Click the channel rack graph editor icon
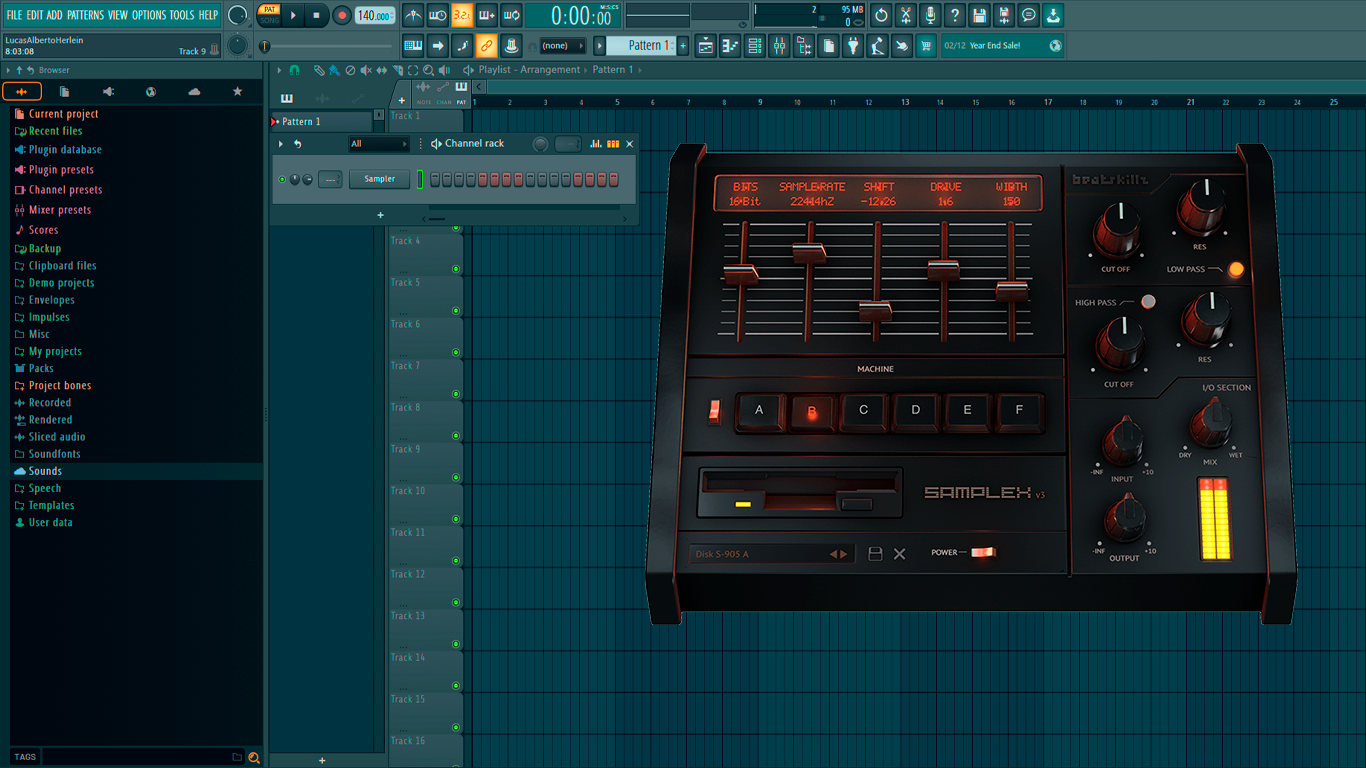 (x=596, y=144)
